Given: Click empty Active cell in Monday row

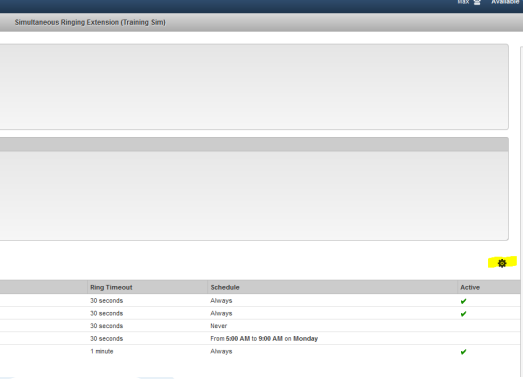Looking at the screenshot, I should click(x=489, y=339).
